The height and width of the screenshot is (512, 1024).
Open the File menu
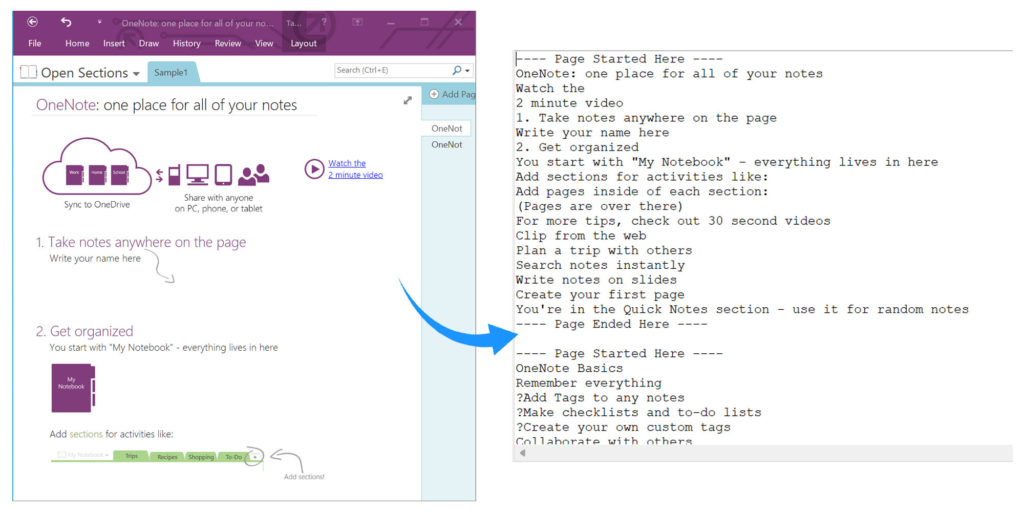[x=34, y=43]
